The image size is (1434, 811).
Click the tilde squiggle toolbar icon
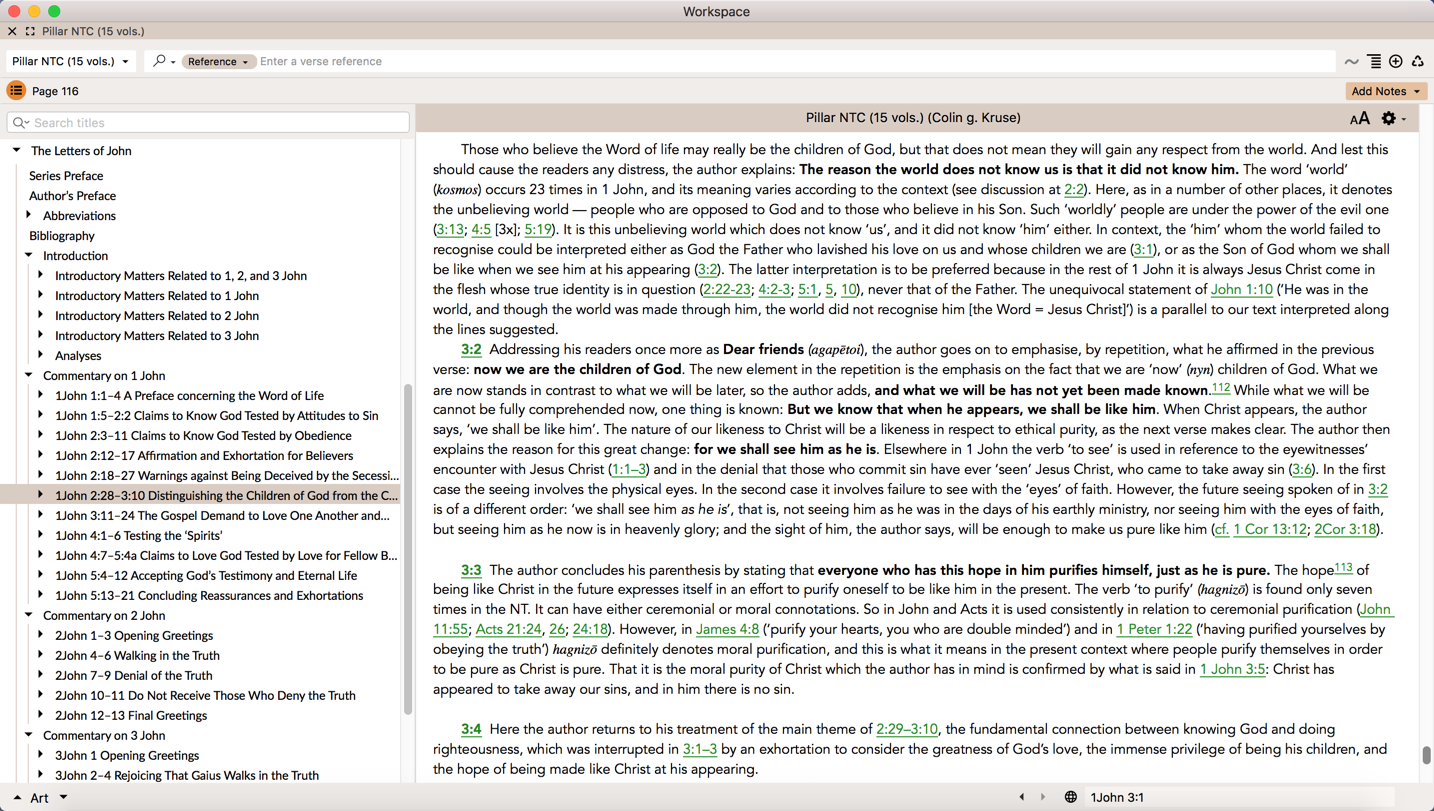click(1352, 62)
